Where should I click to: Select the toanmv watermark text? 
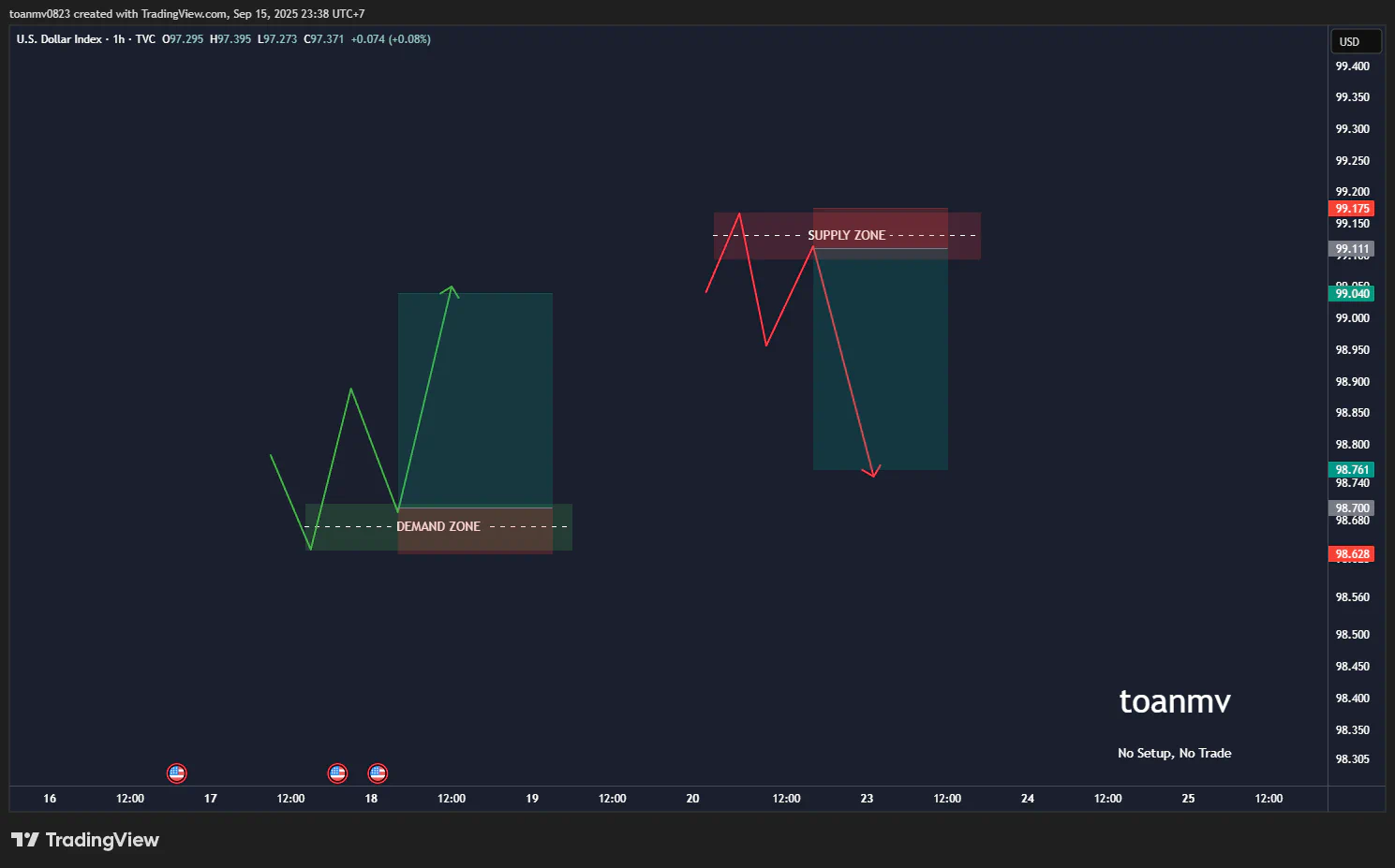(x=1175, y=701)
